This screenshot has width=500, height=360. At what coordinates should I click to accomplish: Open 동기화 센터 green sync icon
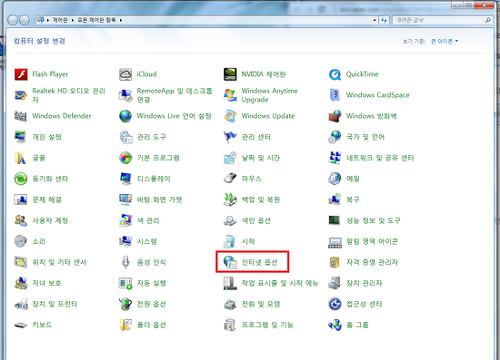21,179
